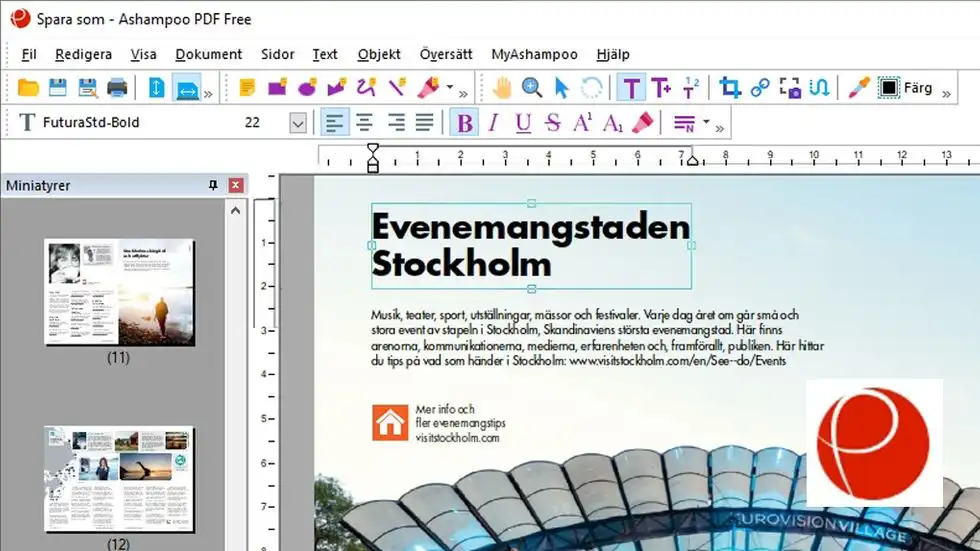
Task: Click the text flow link icon
Action: 819,88
